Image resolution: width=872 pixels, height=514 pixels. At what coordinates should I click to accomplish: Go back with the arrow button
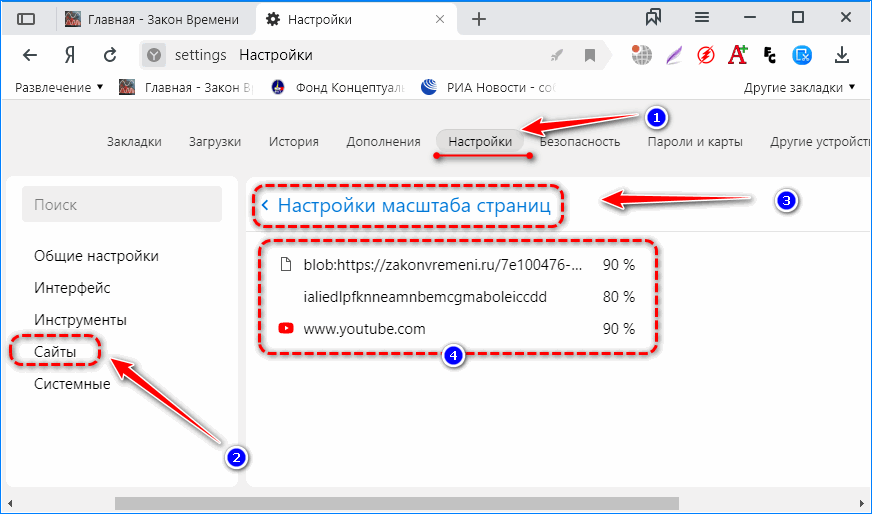(30, 55)
